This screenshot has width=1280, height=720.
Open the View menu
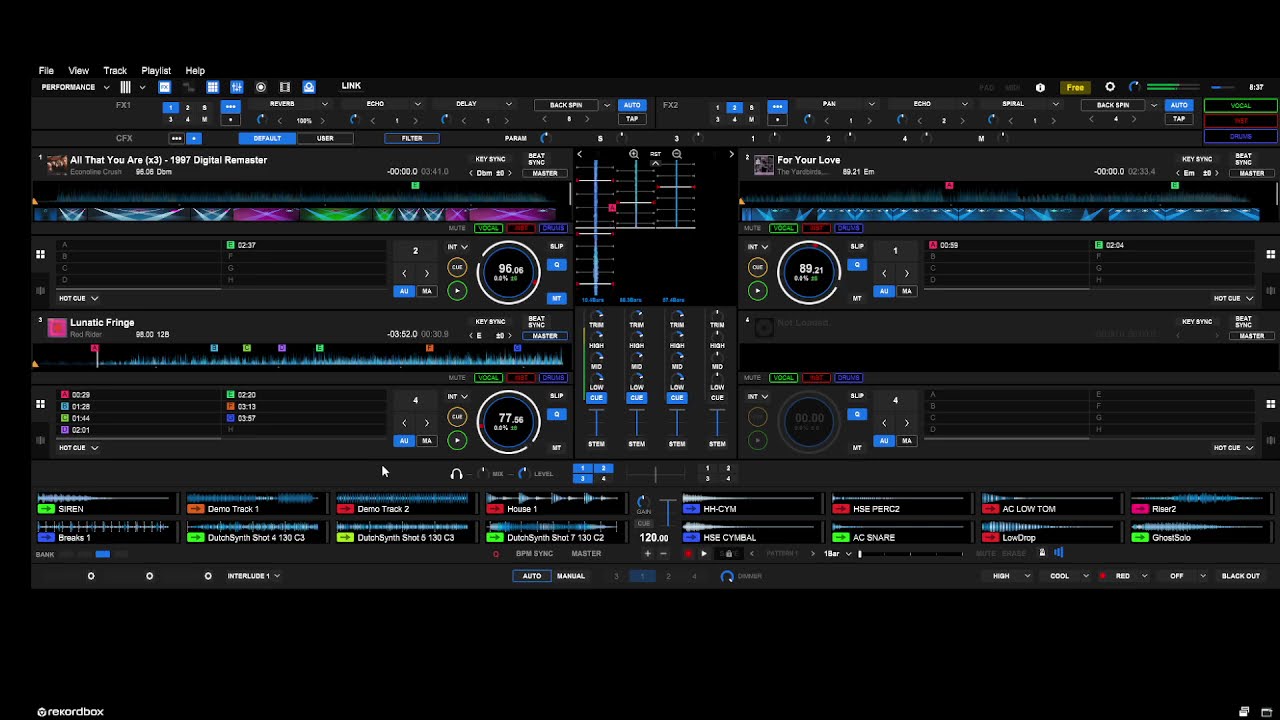[78, 71]
